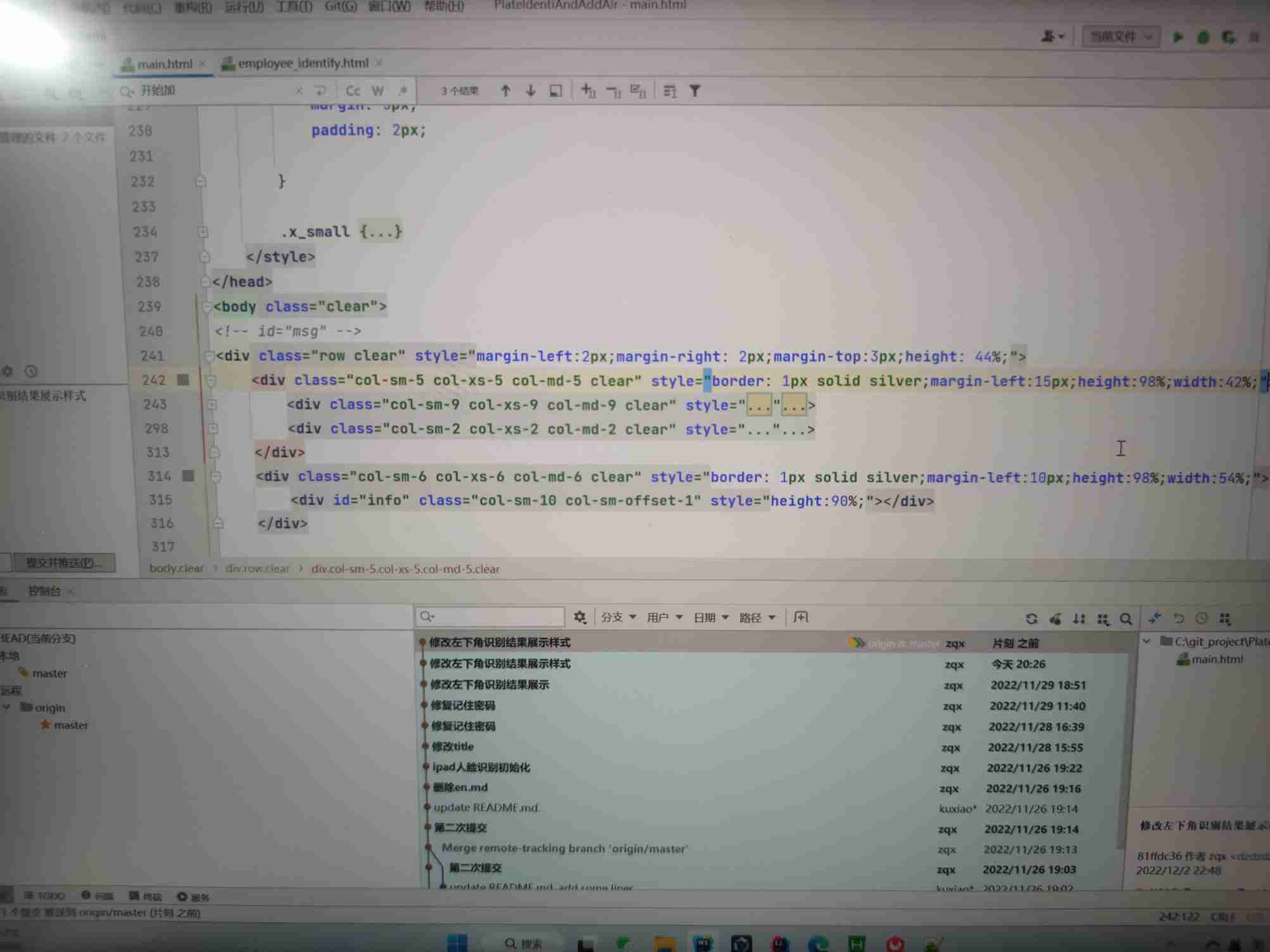Image resolution: width=1270 pixels, height=952 pixels.
Task: Open the Git(G) menu
Action: (x=340, y=6)
